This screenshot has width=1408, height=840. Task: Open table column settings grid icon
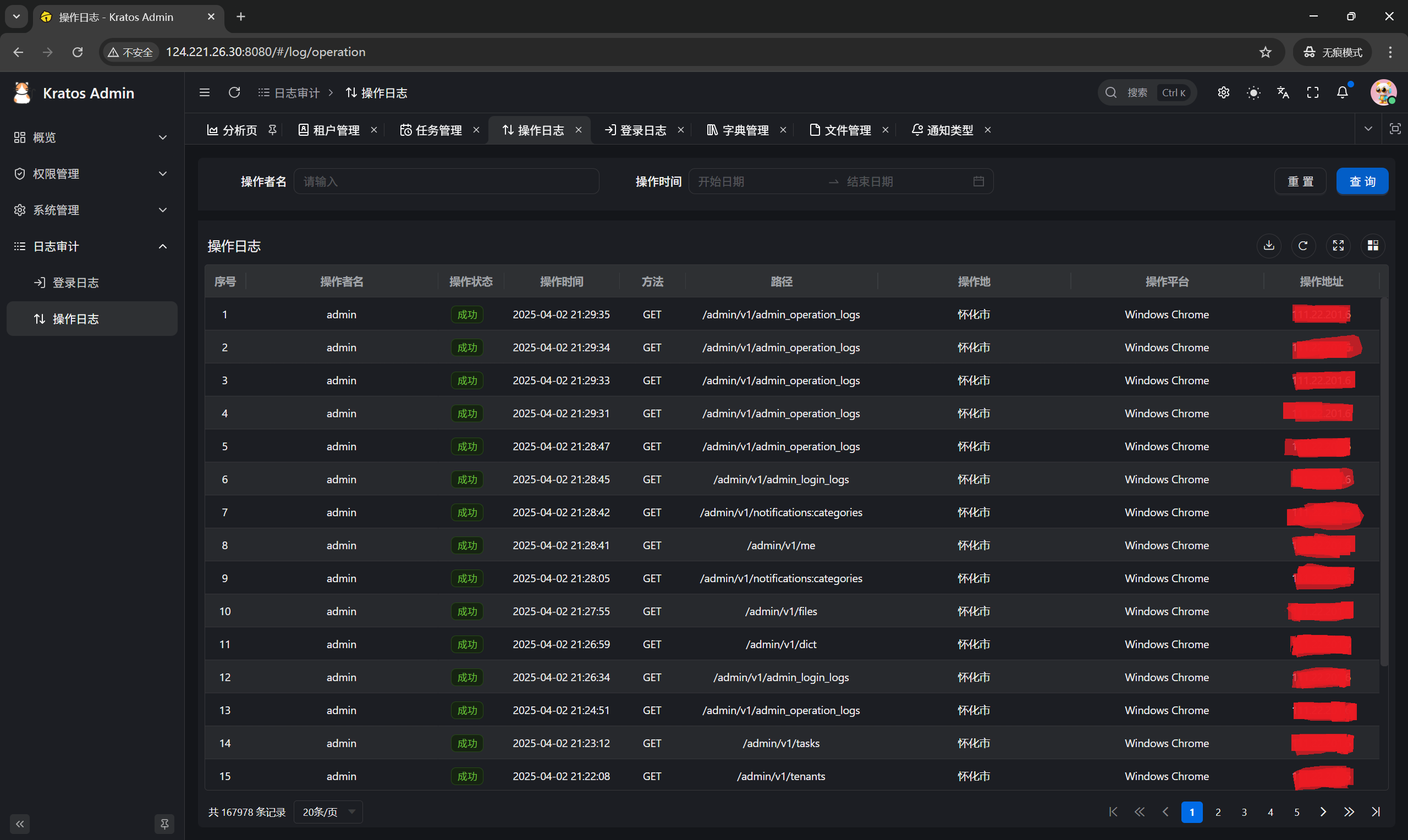coord(1373,246)
